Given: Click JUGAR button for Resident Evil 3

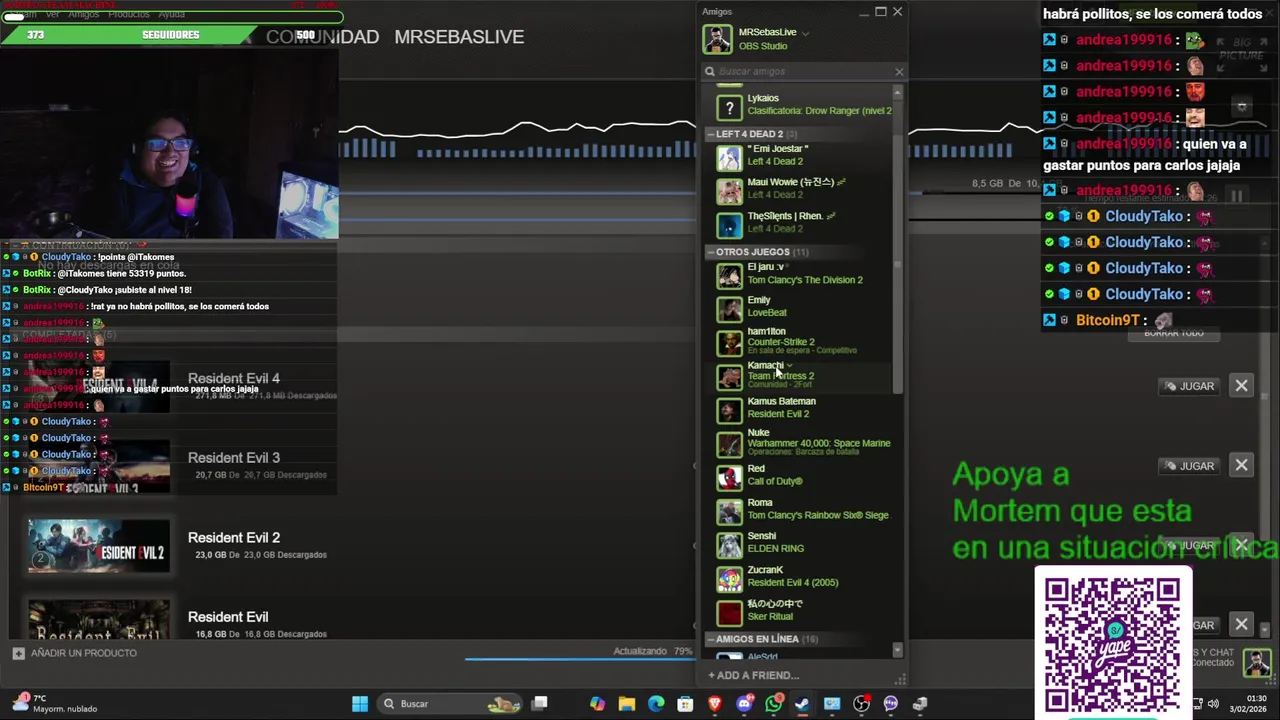Looking at the screenshot, I should (x=1189, y=466).
